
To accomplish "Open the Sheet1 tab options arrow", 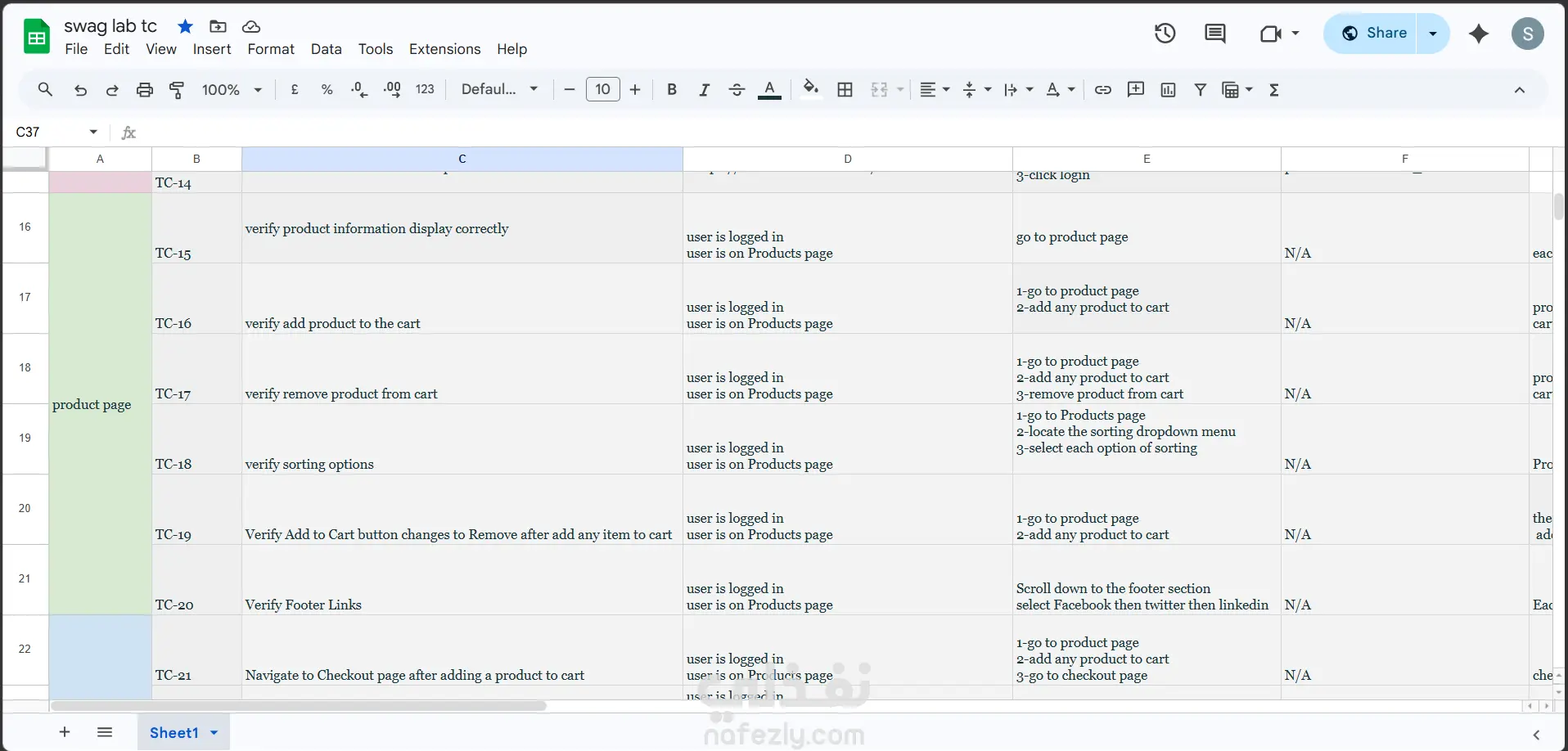I will tap(214, 733).
